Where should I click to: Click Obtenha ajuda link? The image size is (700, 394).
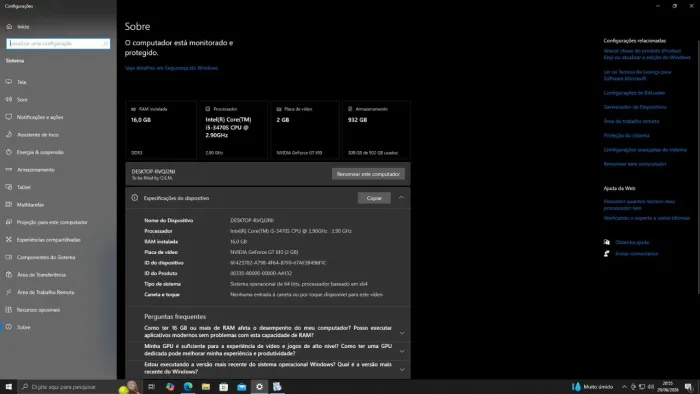pos(632,242)
